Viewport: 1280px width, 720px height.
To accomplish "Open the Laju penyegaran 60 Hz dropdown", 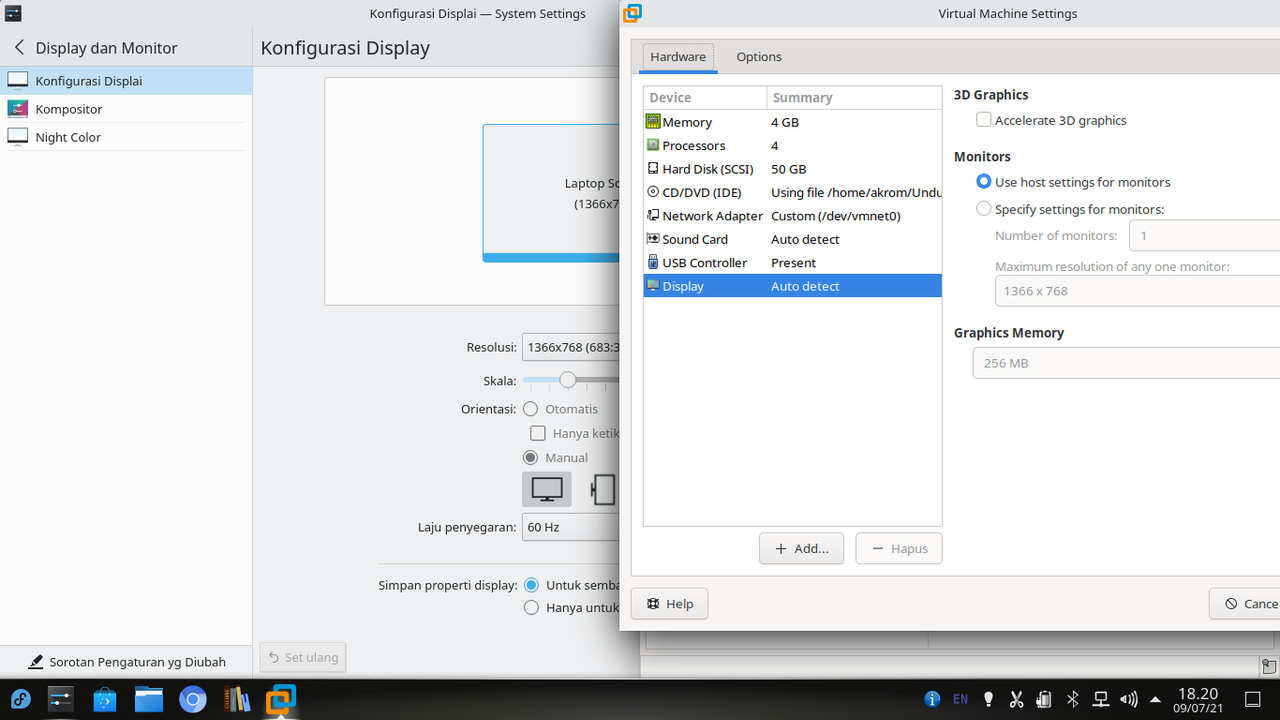I will [x=571, y=527].
